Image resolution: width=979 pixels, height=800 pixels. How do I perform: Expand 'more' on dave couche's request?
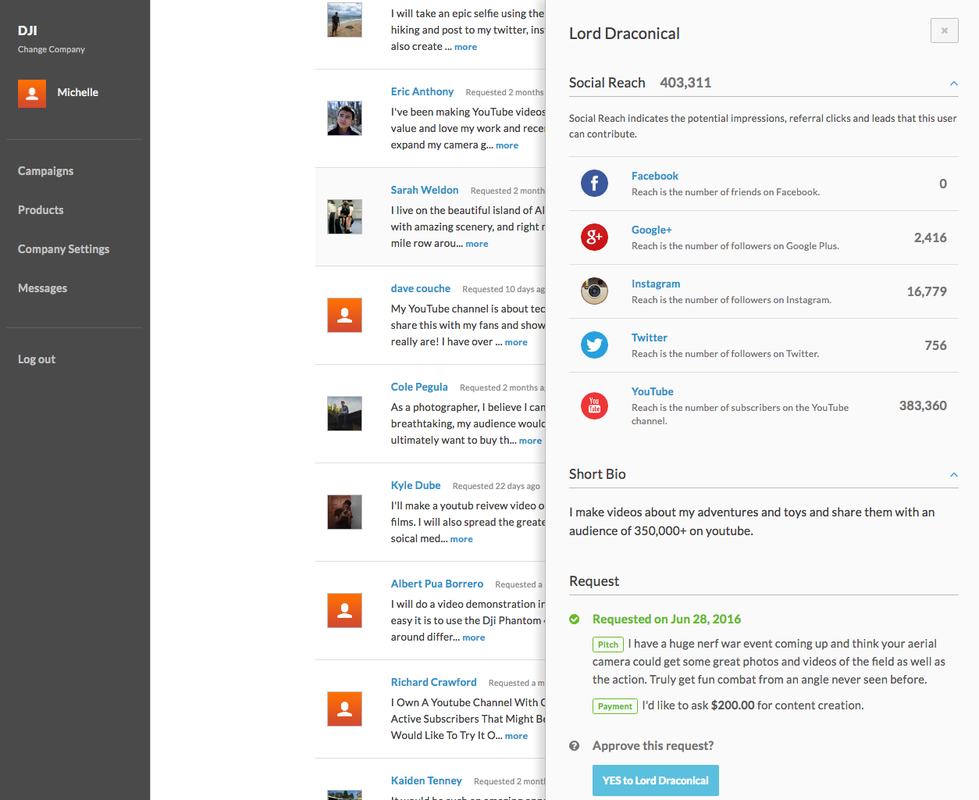pos(516,342)
